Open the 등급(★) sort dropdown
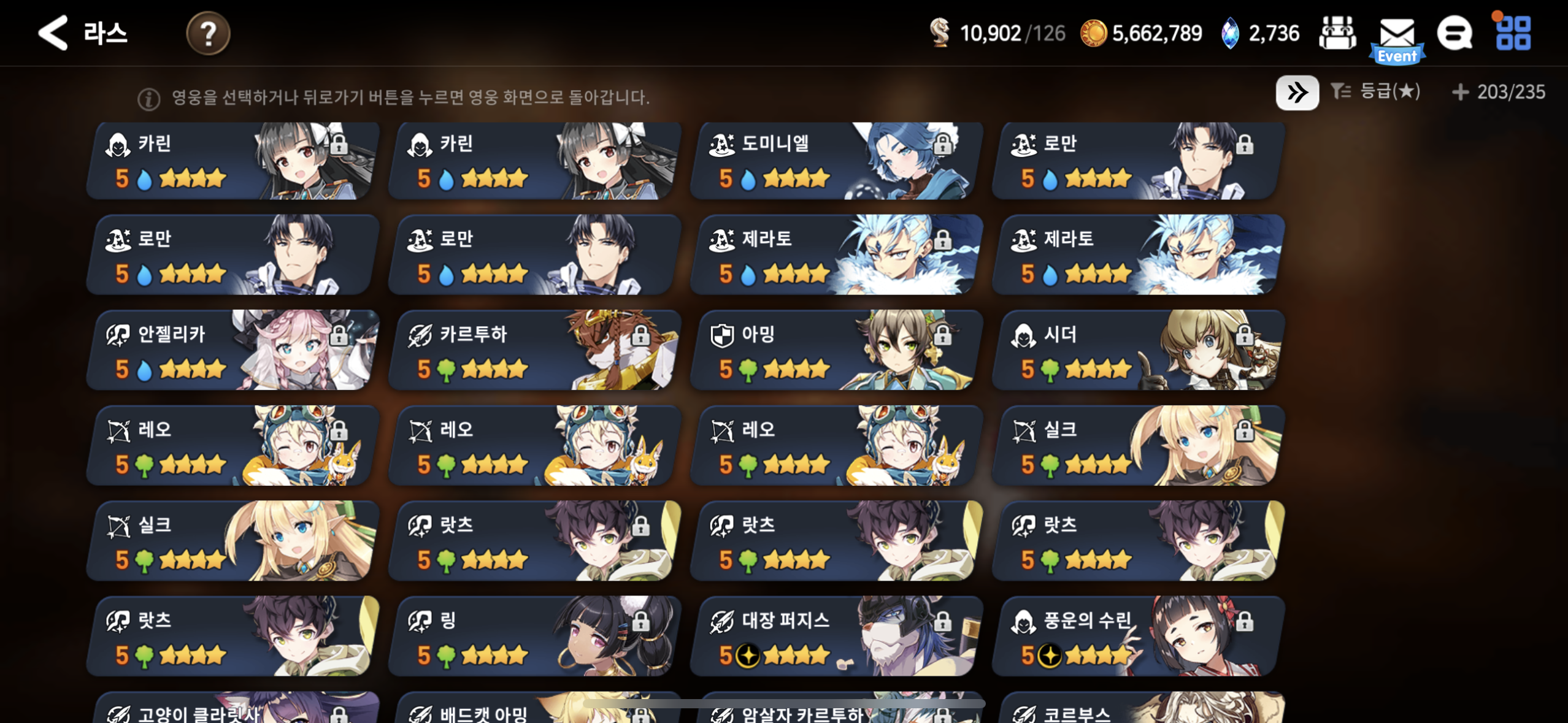The image size is (1568, 723). (1375, 92)
